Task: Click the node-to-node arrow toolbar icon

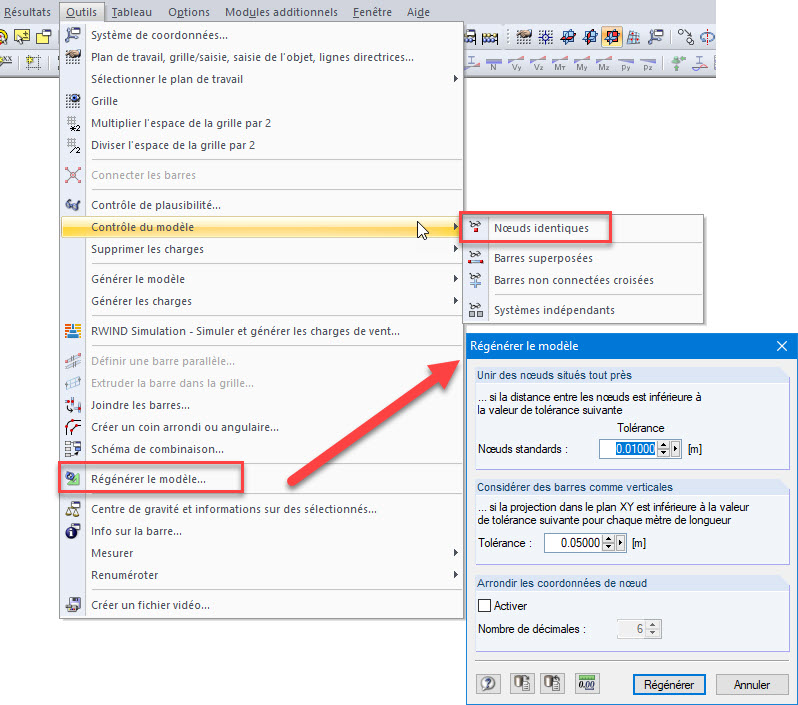Action: pyautogui.click(x=686, y=37)
